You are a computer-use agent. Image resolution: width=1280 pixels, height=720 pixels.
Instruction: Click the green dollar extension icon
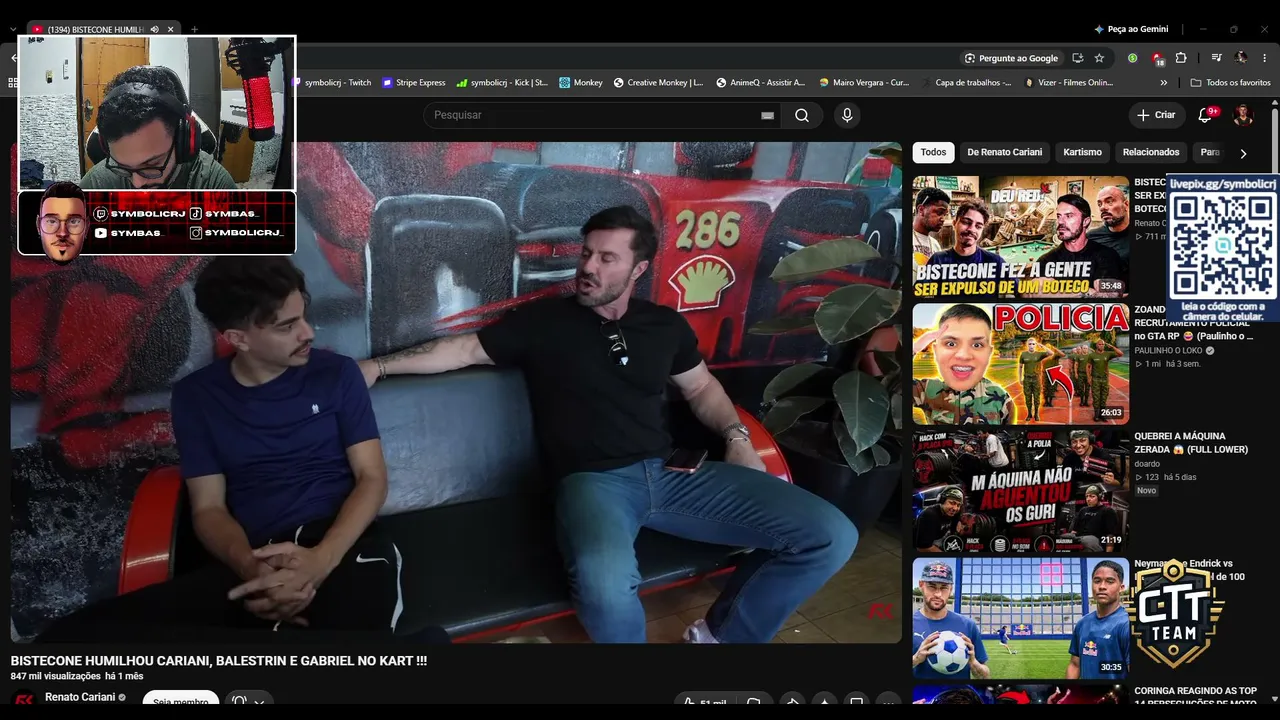pyautogui.click(x=1133, y=58)
